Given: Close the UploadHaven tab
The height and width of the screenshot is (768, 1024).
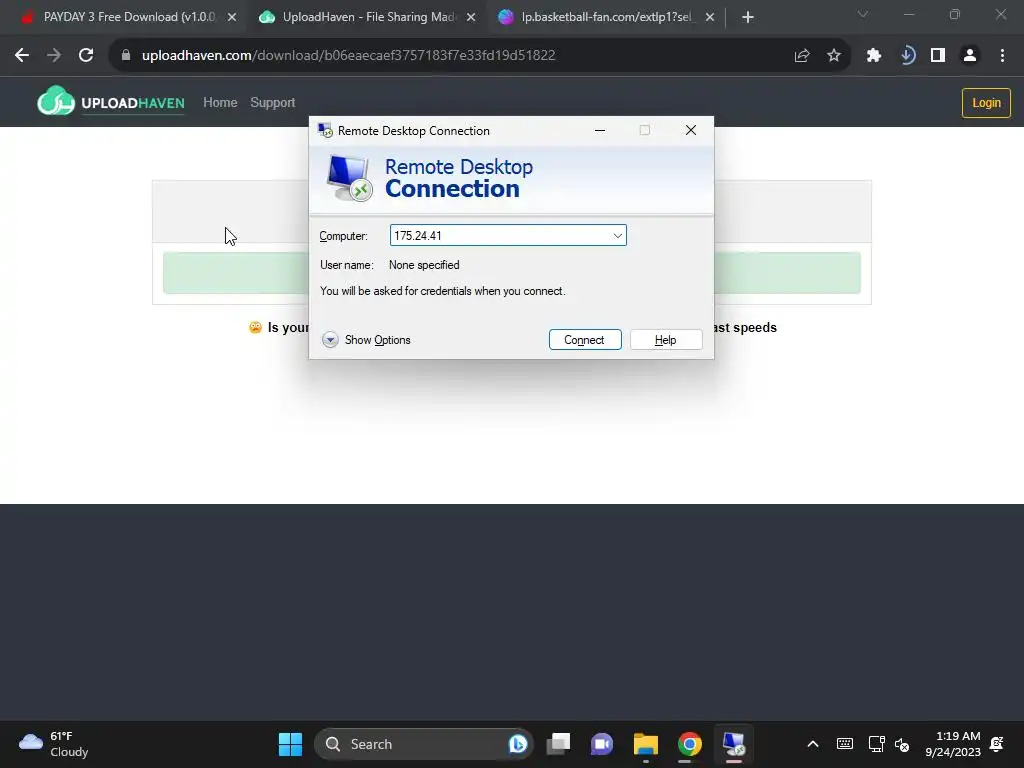Looking at the screenshot, I should pos(471,17).
